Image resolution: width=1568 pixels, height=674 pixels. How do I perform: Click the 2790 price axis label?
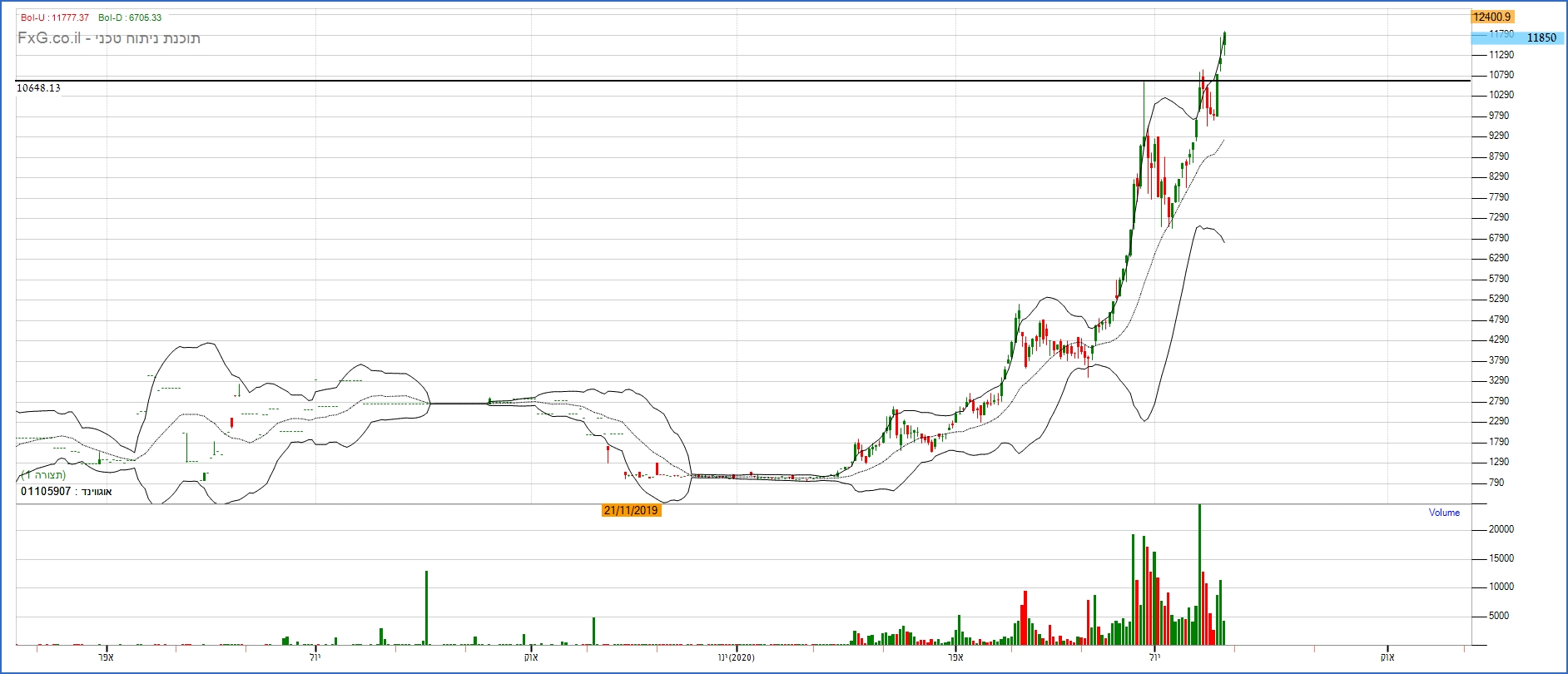[x=1499, y=401]
